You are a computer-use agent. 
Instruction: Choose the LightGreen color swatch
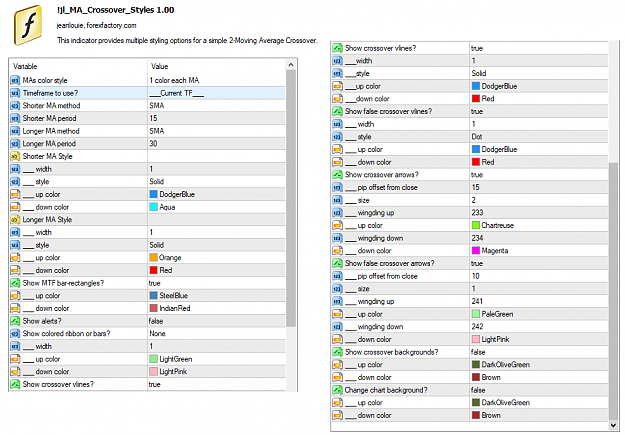pos(153,359)
